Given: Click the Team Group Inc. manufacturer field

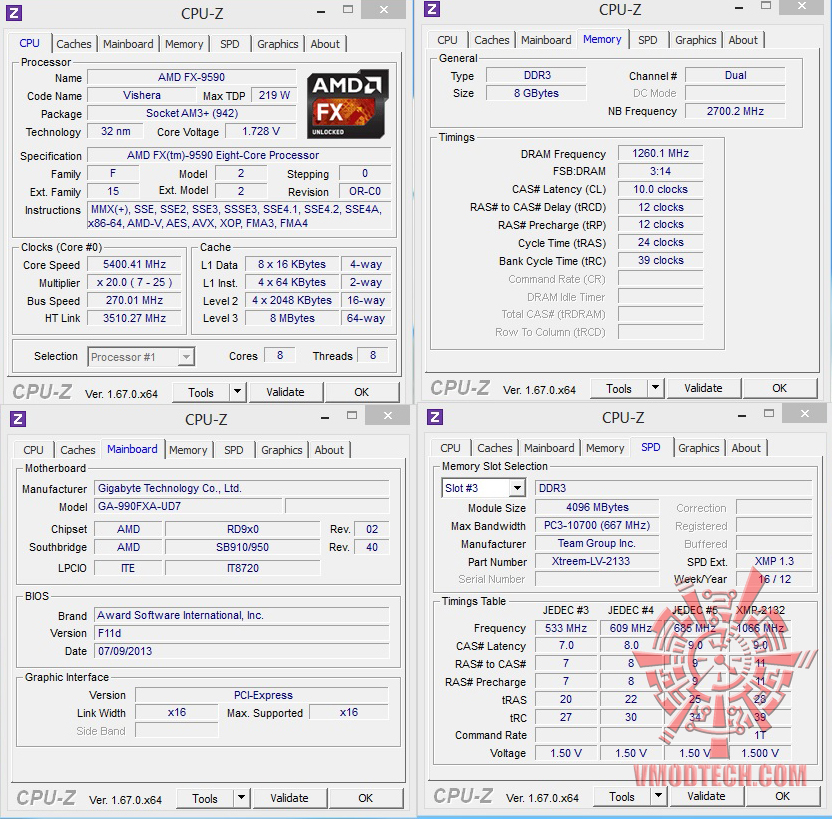Looking at the screenshot, I should pos(597,543).
